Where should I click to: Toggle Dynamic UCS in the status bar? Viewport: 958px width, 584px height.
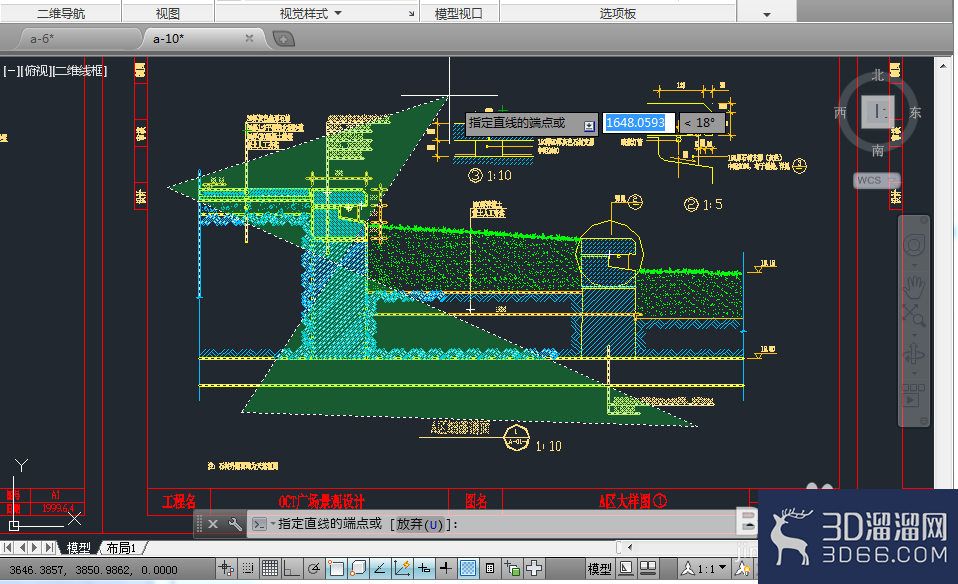(x=401, y=569)
